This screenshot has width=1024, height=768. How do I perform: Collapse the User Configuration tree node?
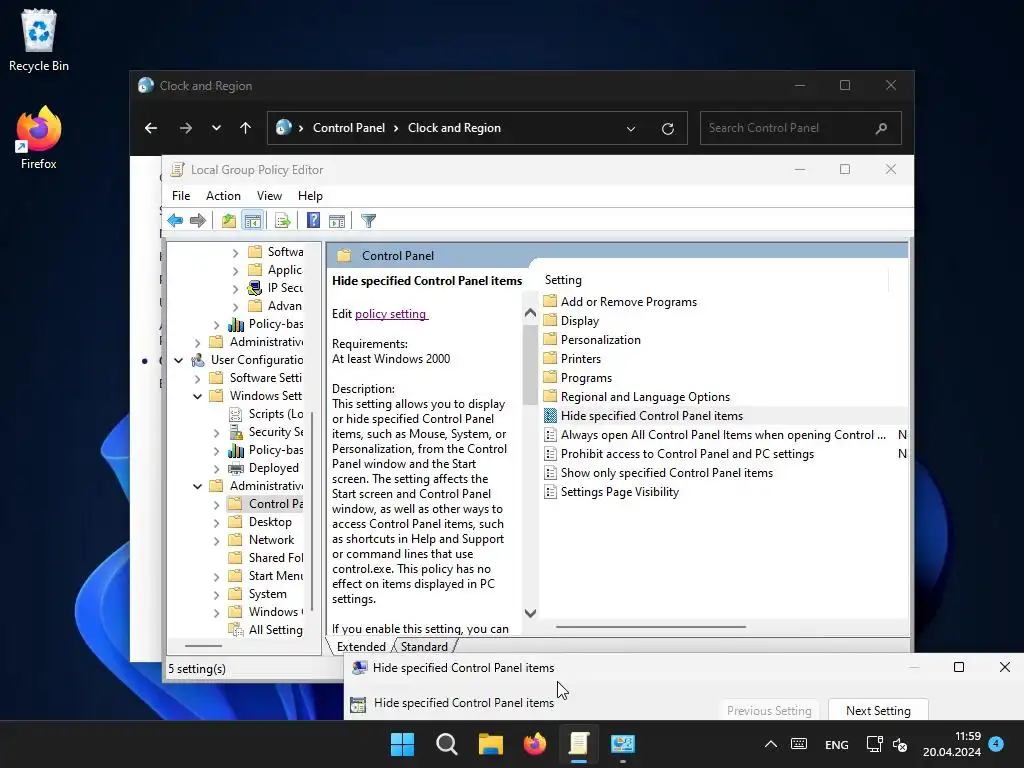178,360
